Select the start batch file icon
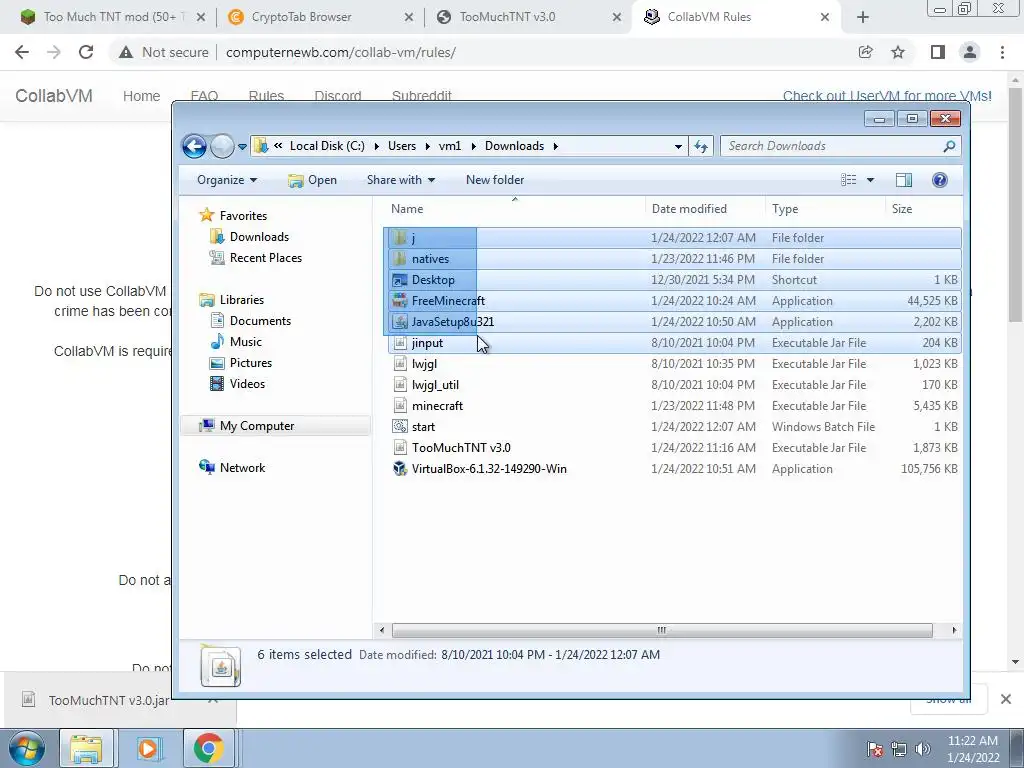 point(400,426)
